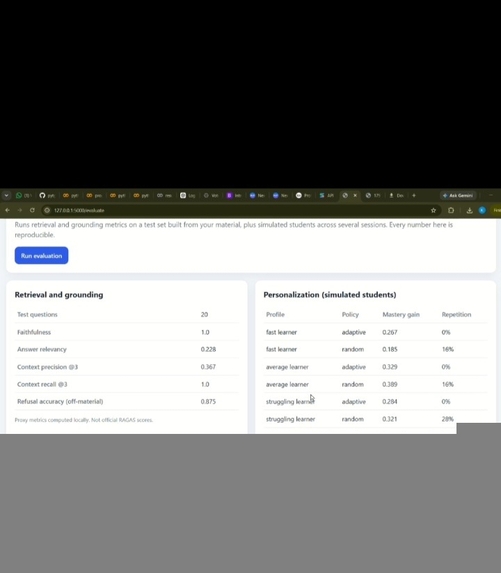Bookmark this page with the star icon
The width and height of the screenshot is (501, 573).
point(433,210)
